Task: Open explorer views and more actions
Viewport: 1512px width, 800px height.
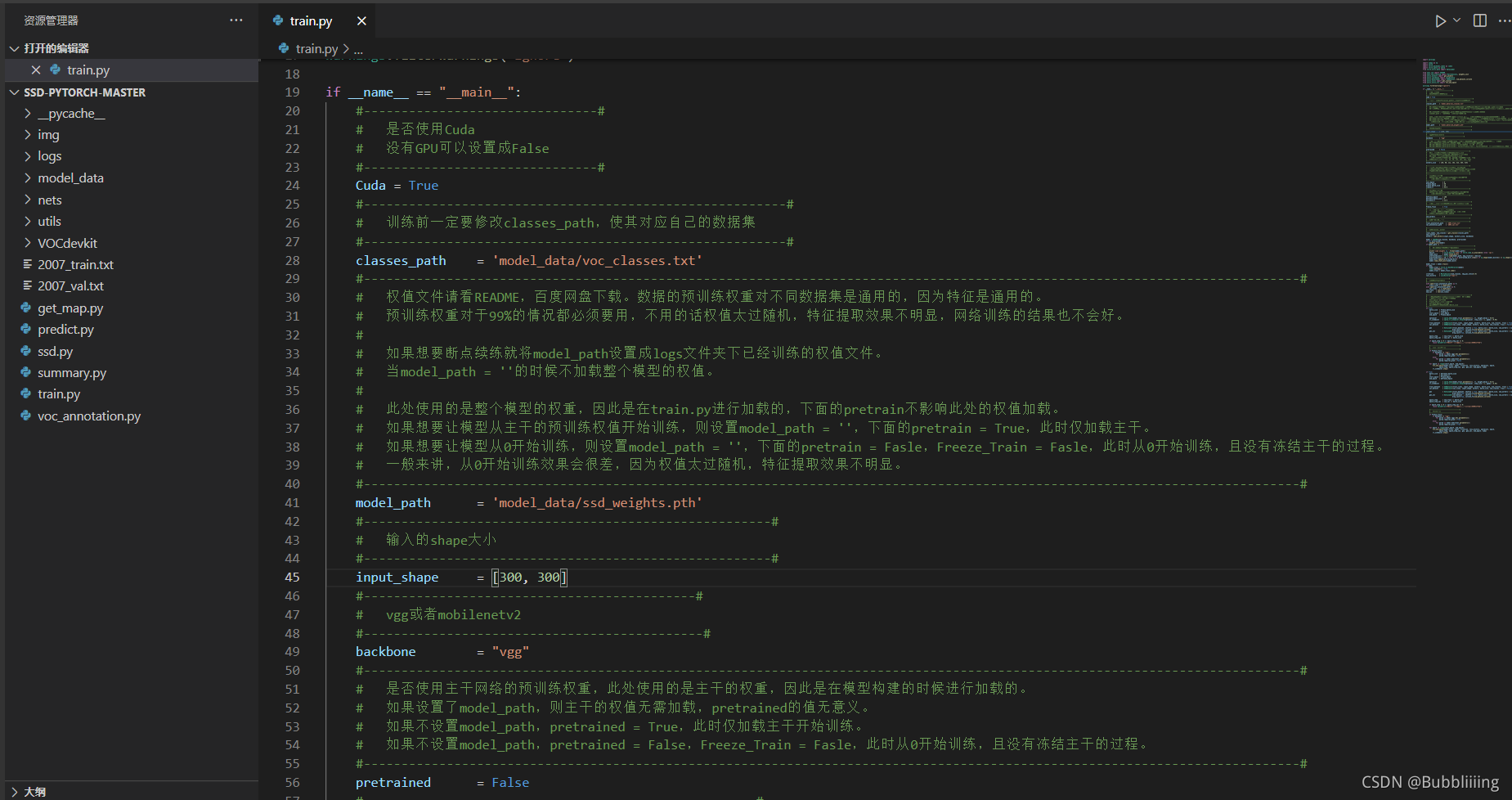Action: (236, 20)
